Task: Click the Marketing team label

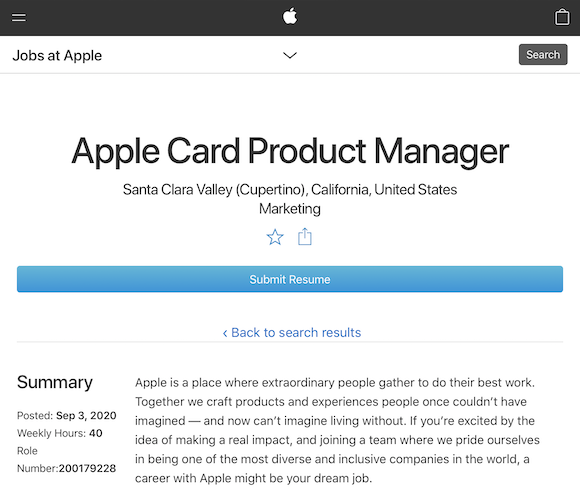Action: point(290,209)
